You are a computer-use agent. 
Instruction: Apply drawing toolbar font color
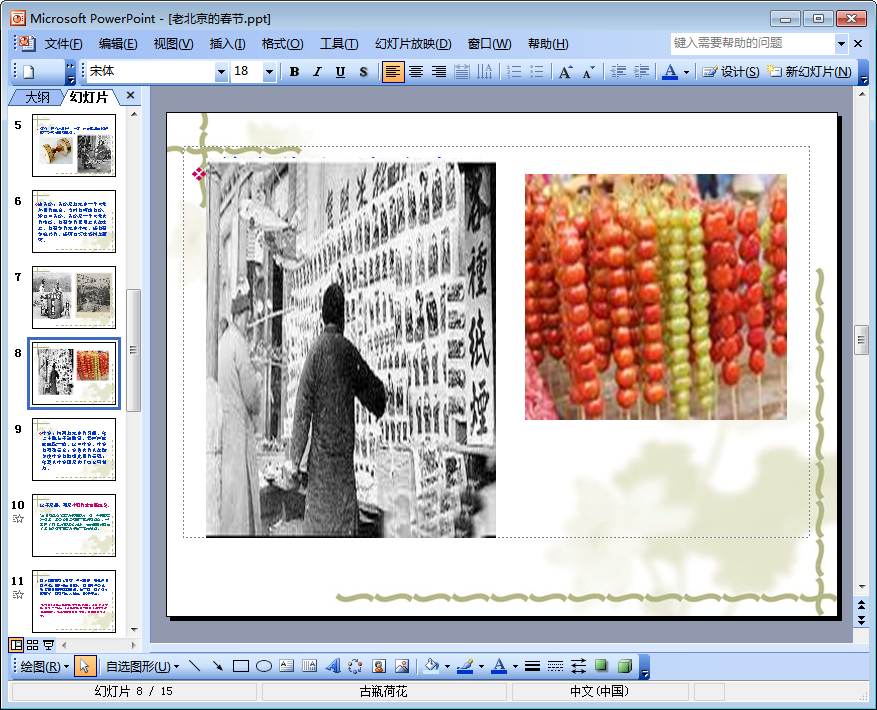pos(499,666)
